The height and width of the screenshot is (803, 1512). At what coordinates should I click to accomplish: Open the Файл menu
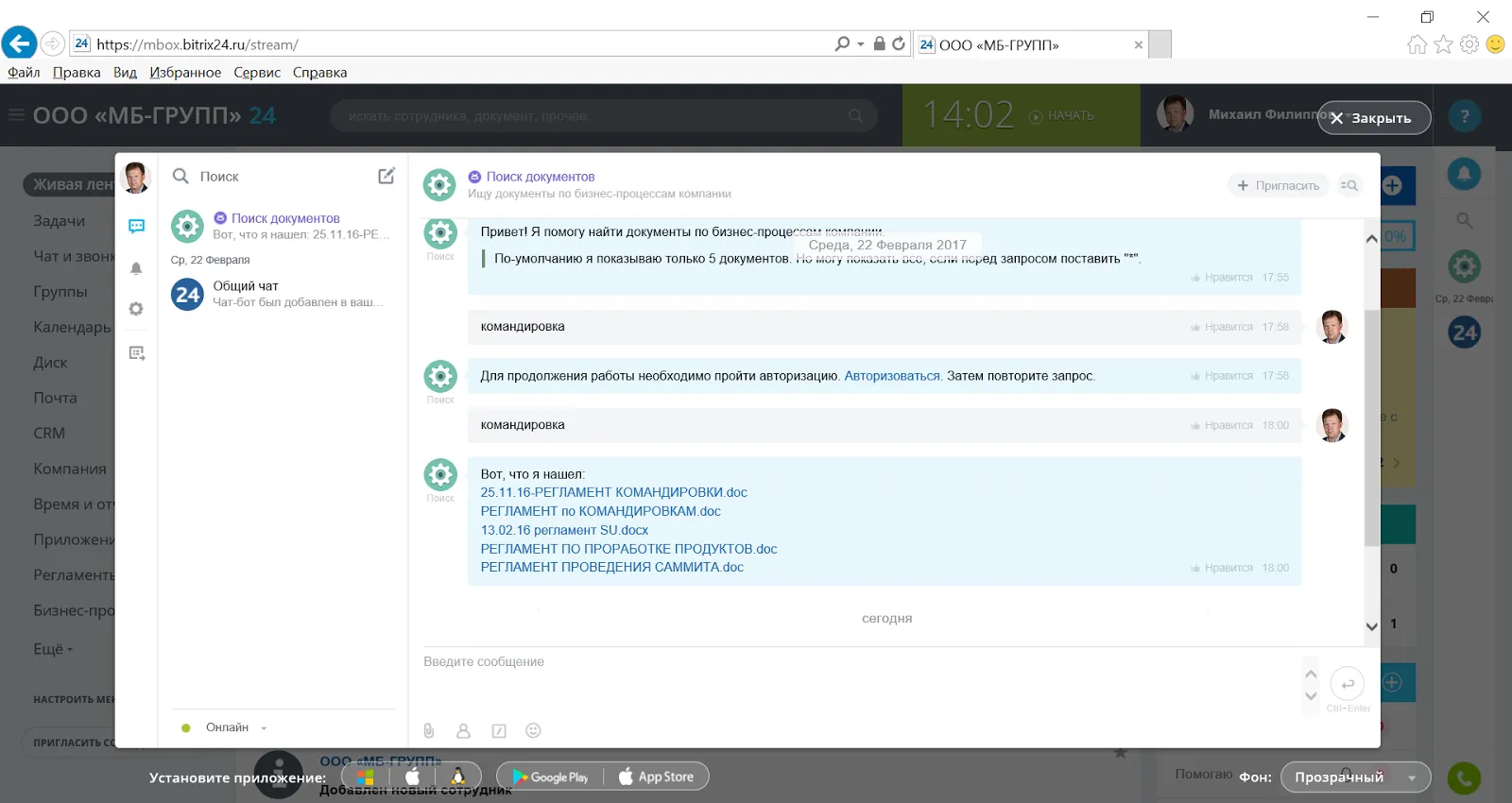24,73
